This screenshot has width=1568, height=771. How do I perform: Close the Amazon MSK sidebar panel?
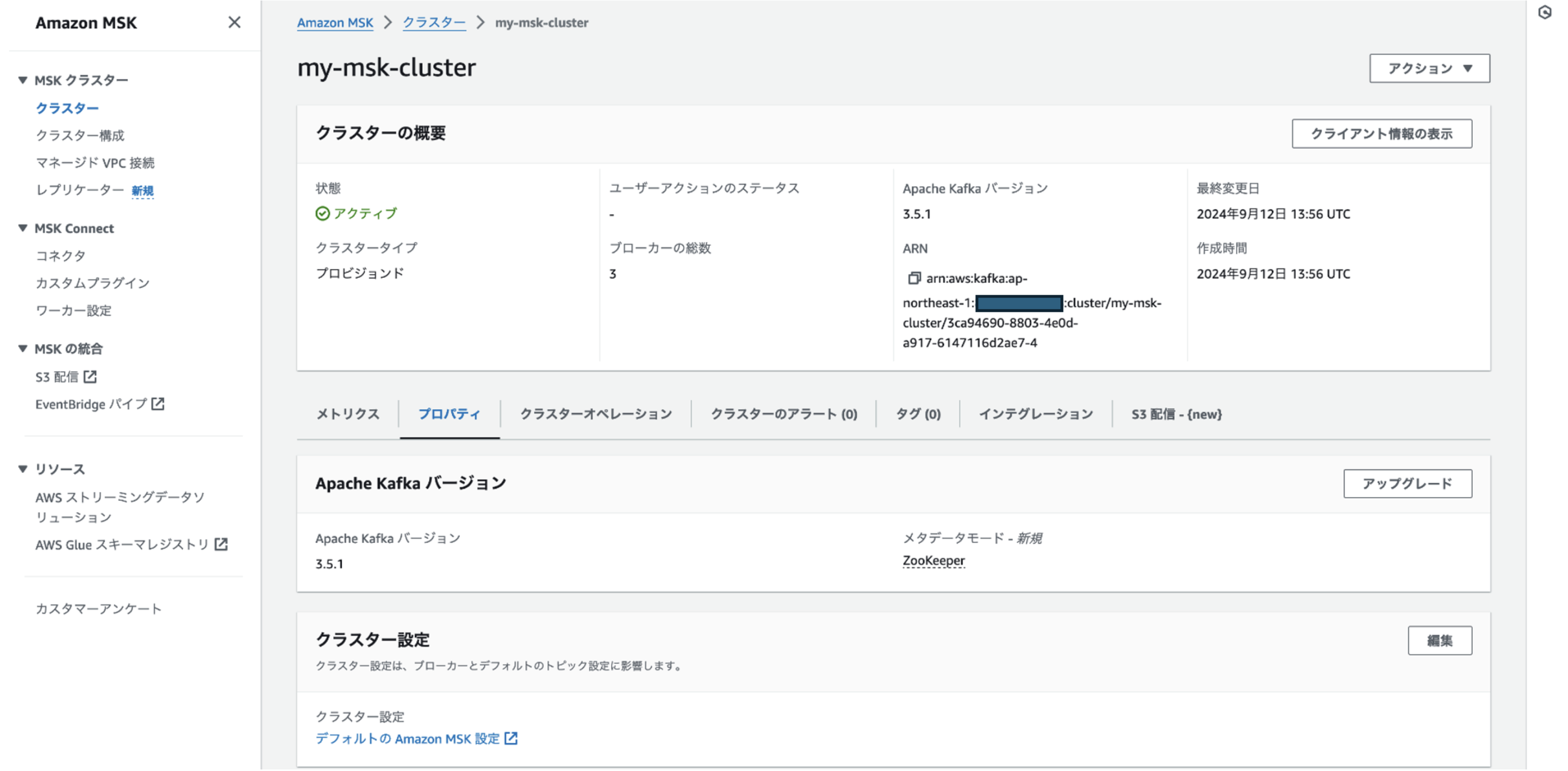point(235,23)
